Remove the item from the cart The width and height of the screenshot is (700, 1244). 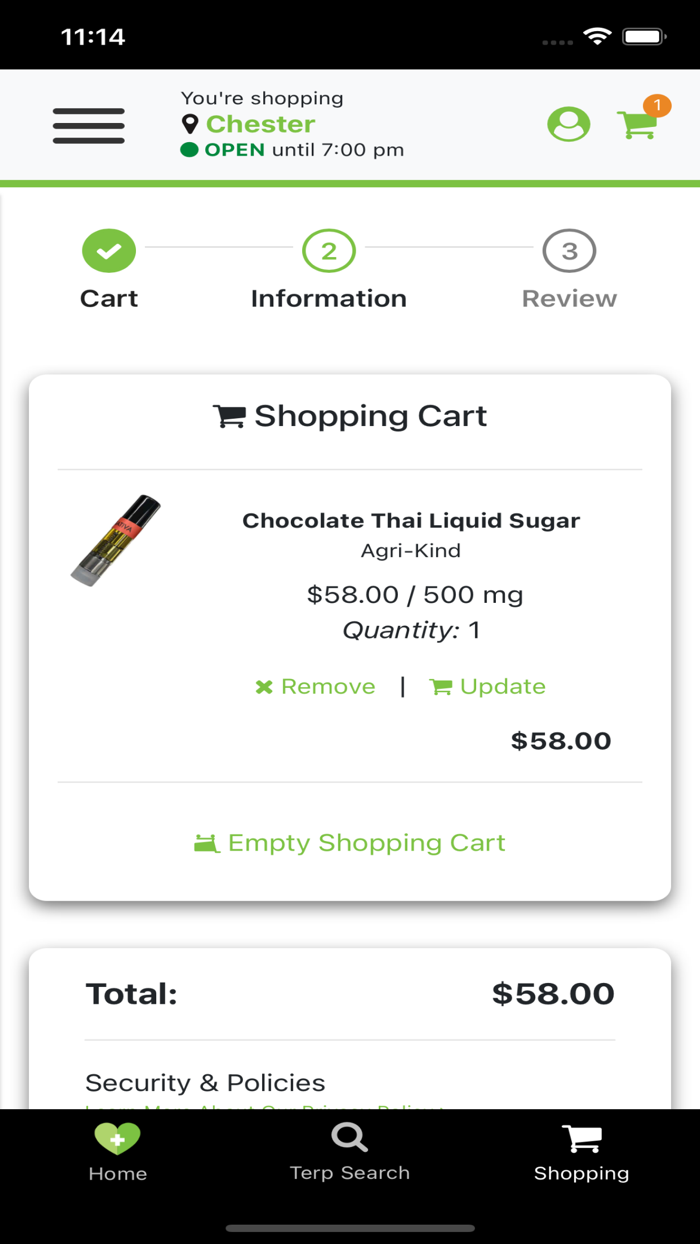pyautogui.click(x=316, y=686)
